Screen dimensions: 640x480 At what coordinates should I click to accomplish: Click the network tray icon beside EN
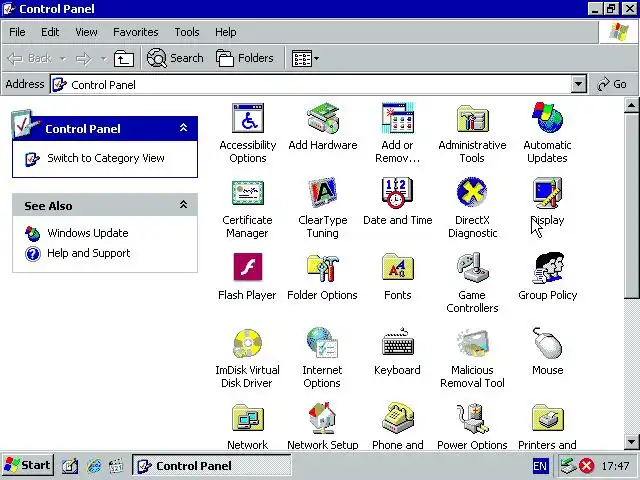click(x=568, y=466)
